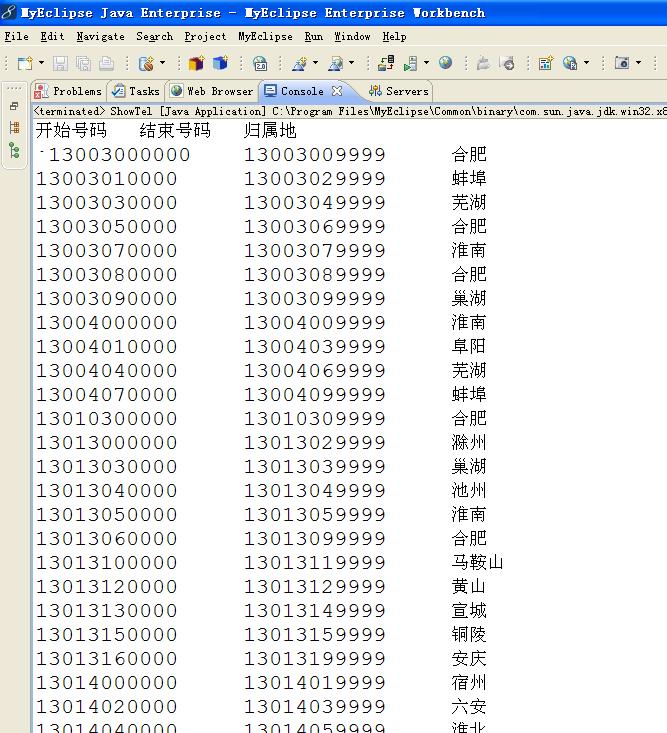Click the Save All icon
Screen dimensions: 667x733
83,63
